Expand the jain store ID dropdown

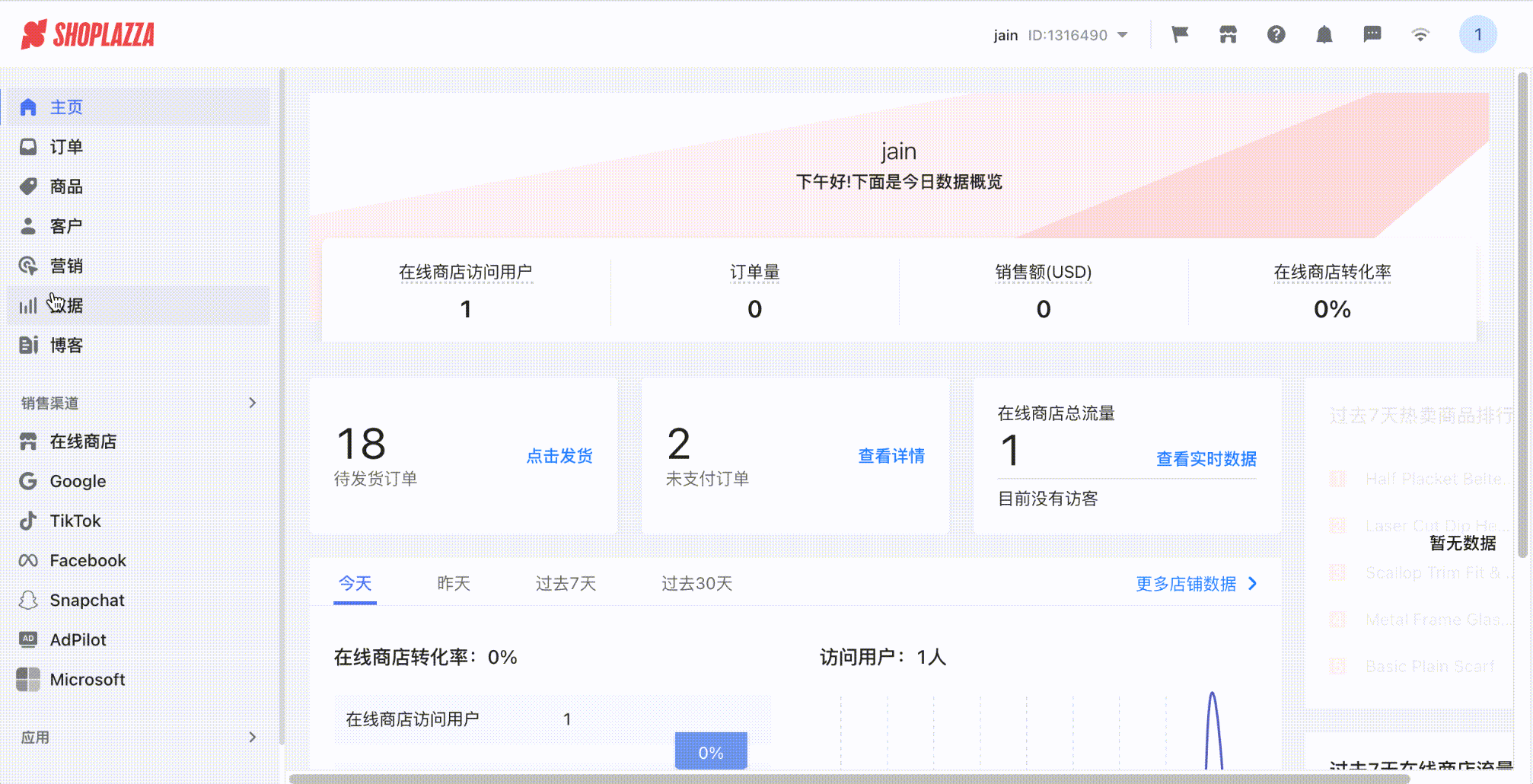pyautogui.click(x=1122, y=34)
